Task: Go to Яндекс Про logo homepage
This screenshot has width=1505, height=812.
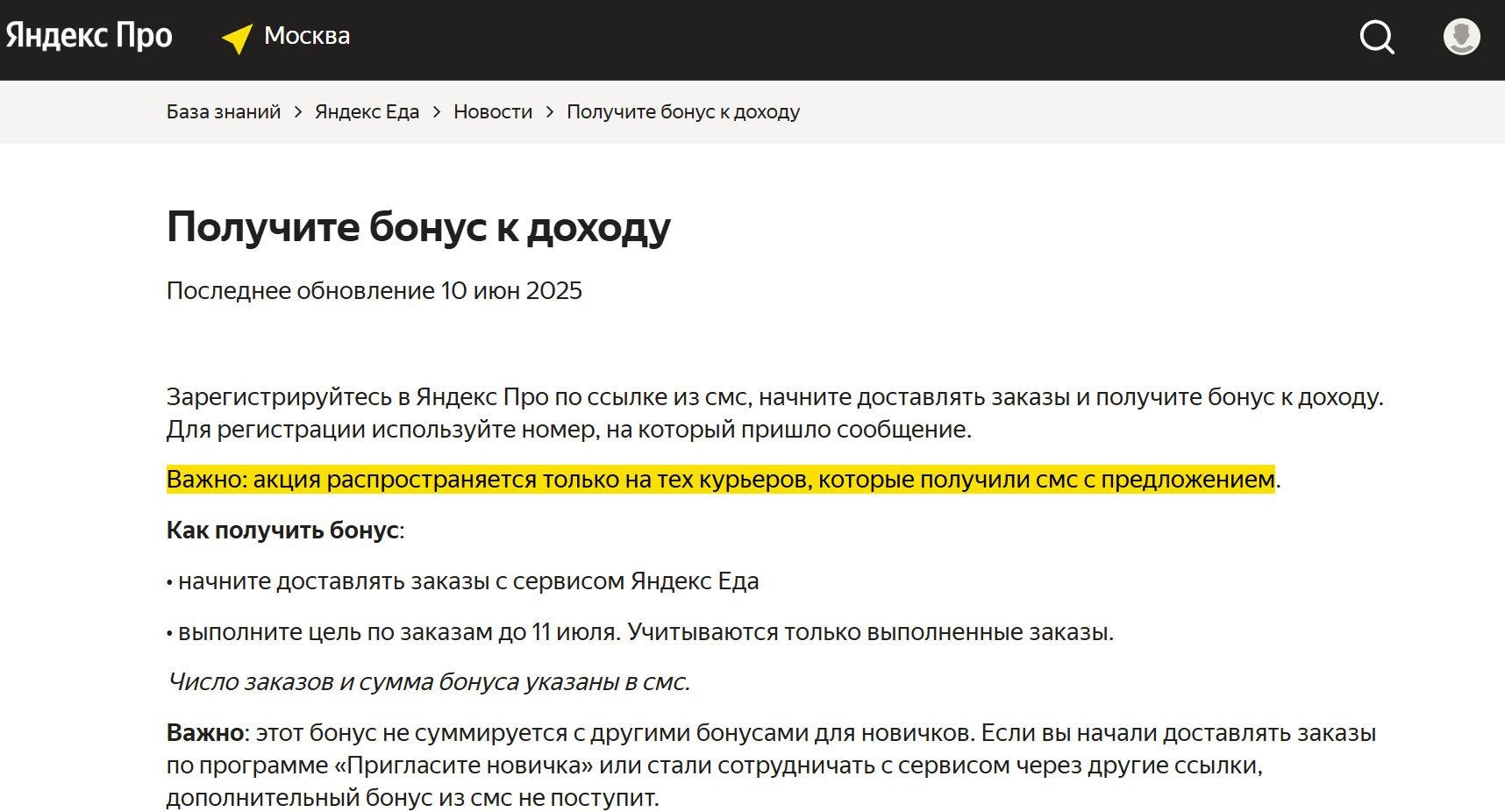Action: (89, 36)
